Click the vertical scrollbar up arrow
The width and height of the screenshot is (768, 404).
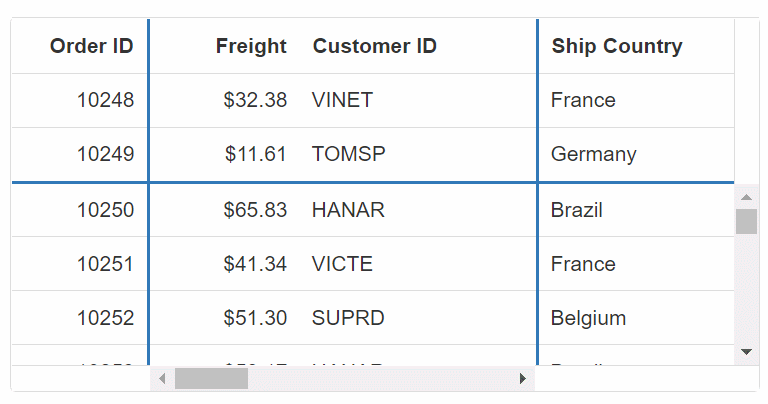pos(746,196)
